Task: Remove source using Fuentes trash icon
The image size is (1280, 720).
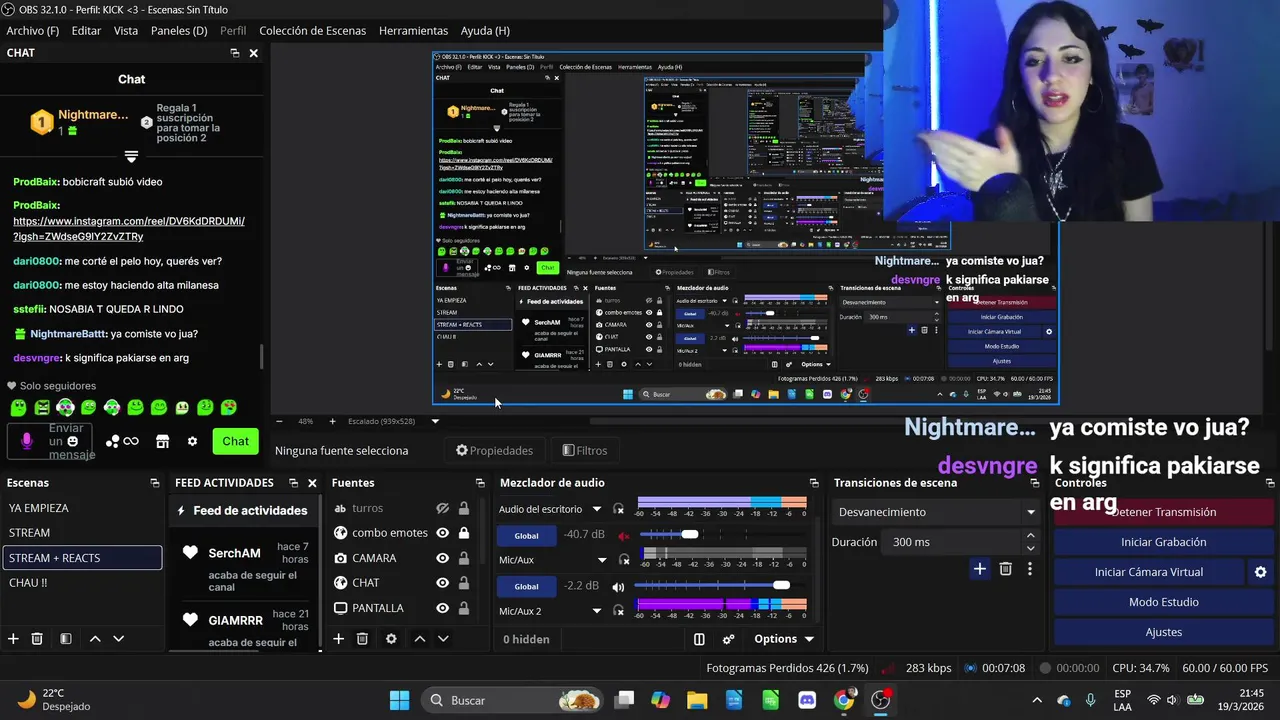Action: (362, 639)
